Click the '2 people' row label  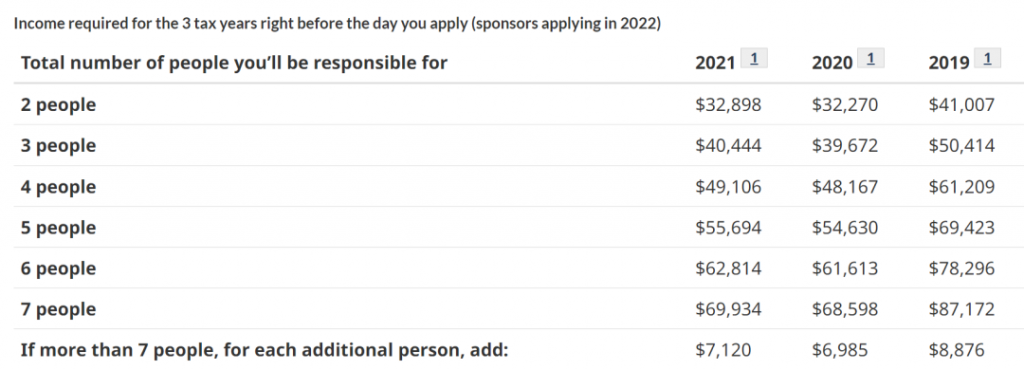coord(58,105)
